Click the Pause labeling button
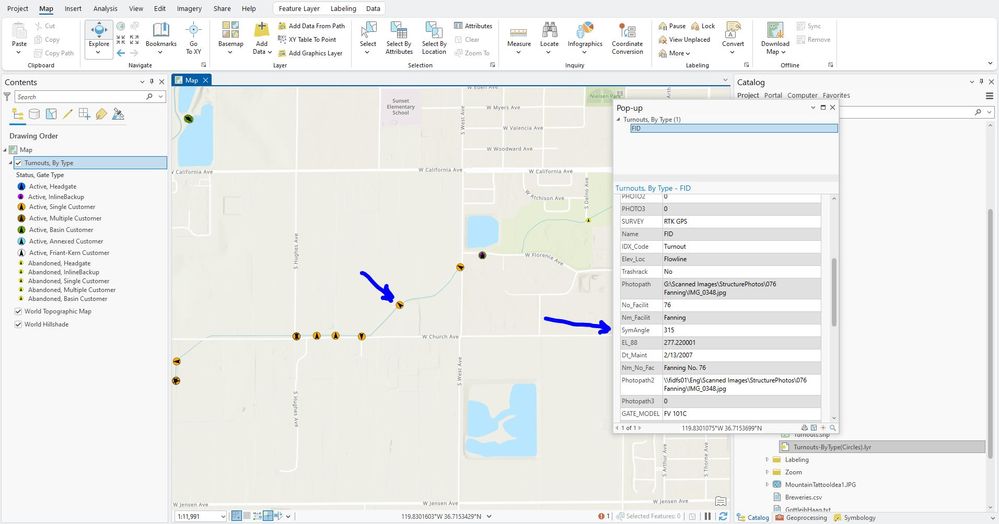Viewport: 999px width, 524px height. click(x=672, y=26)
